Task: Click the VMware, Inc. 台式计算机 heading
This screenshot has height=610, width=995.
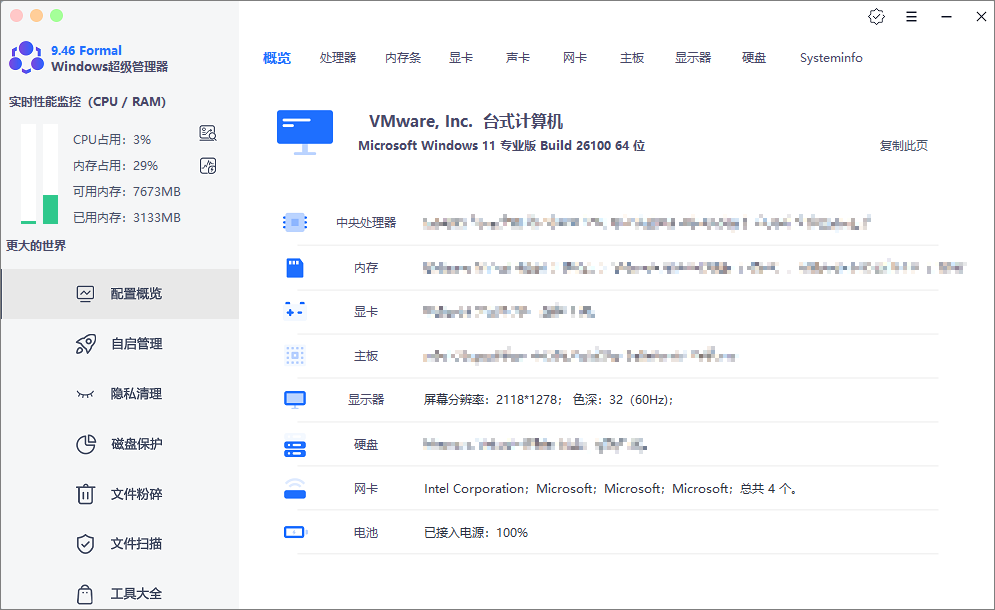Action: 466,121
